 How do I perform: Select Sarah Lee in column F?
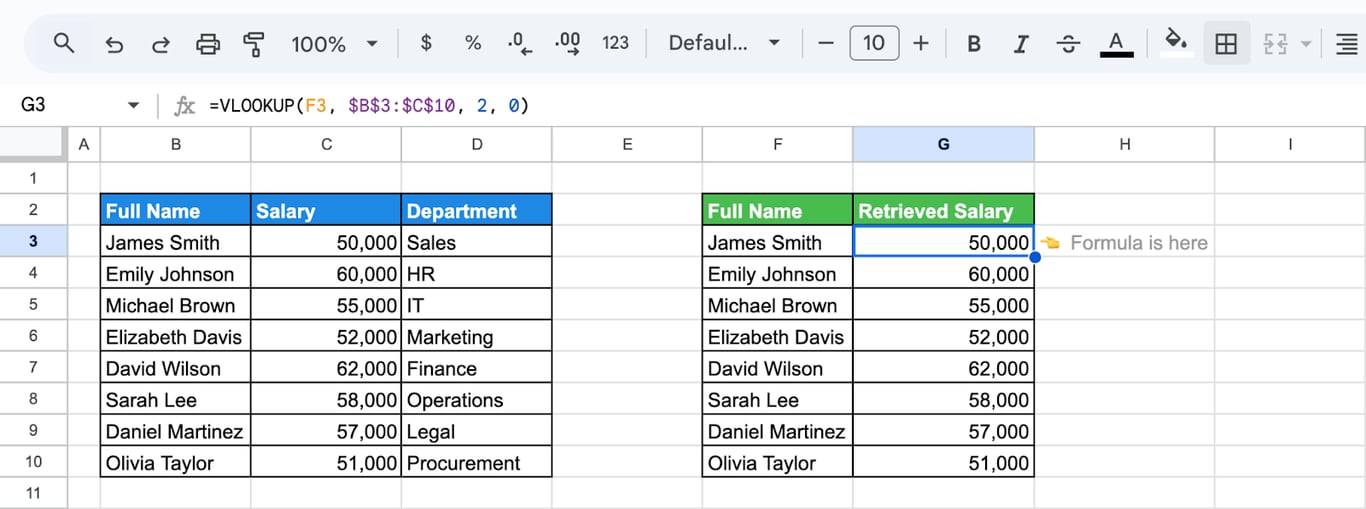(x=778, y=399)
